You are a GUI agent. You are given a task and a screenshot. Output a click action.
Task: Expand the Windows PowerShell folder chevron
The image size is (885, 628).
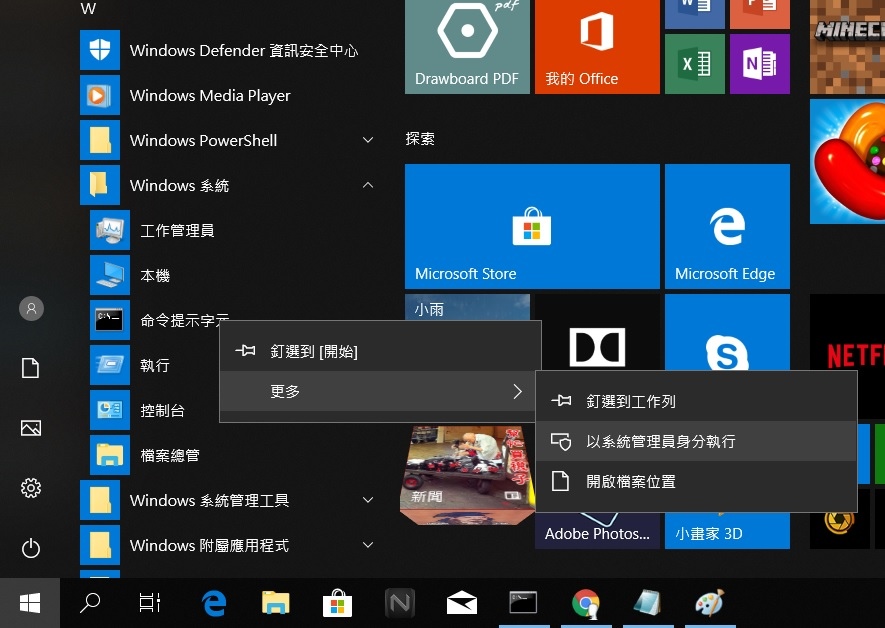pos(368,140)
